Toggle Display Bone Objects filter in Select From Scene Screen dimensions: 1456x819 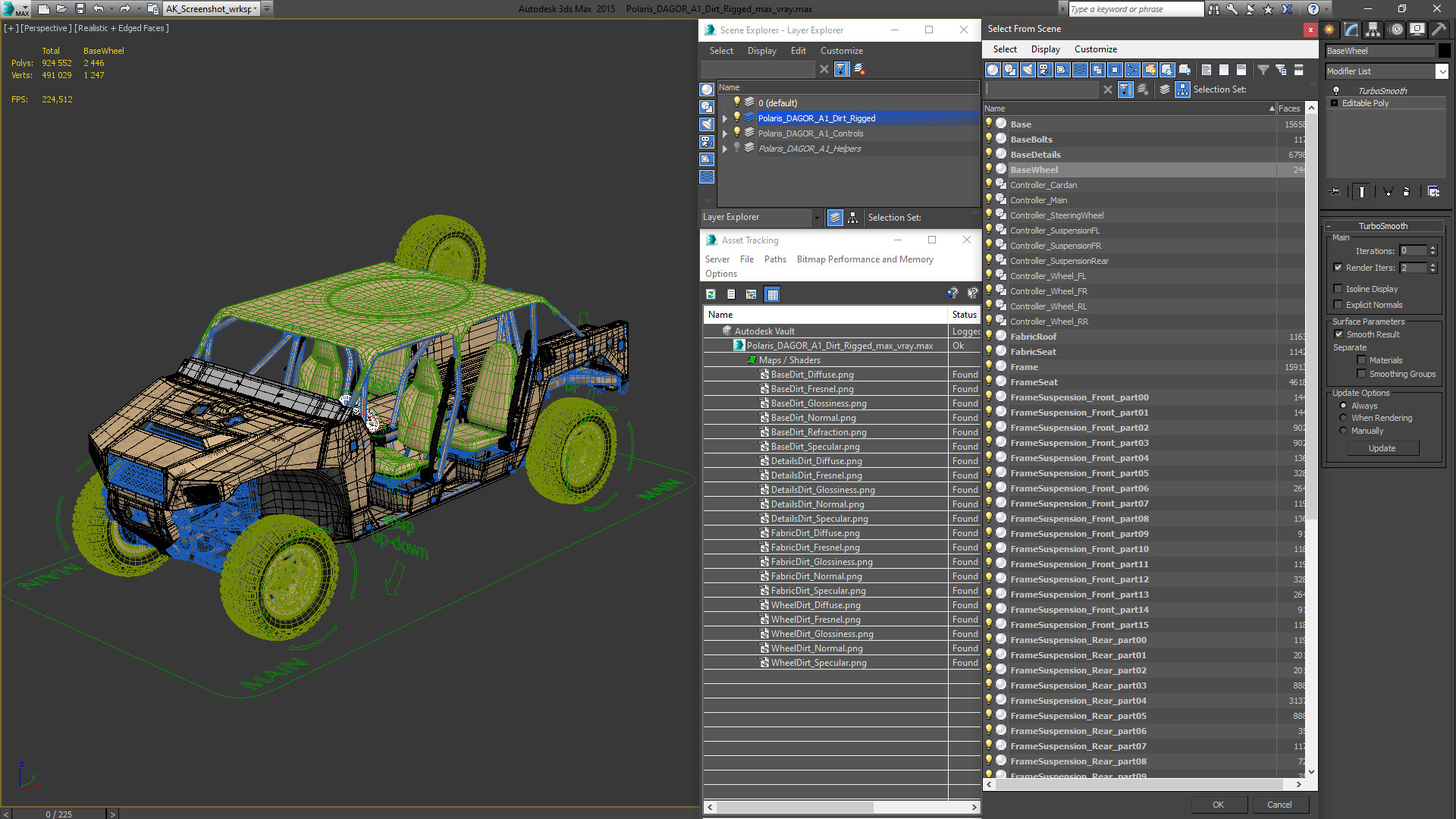pos(1132,70)
